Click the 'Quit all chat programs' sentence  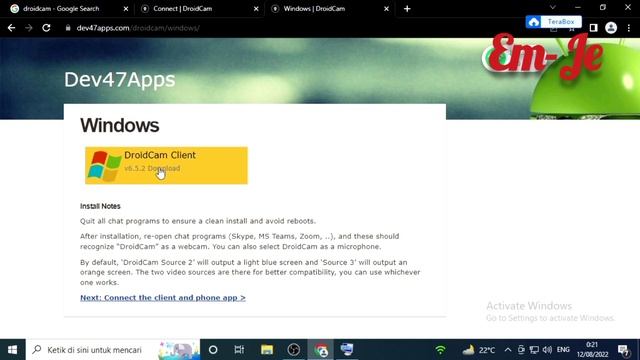point(198,221)
